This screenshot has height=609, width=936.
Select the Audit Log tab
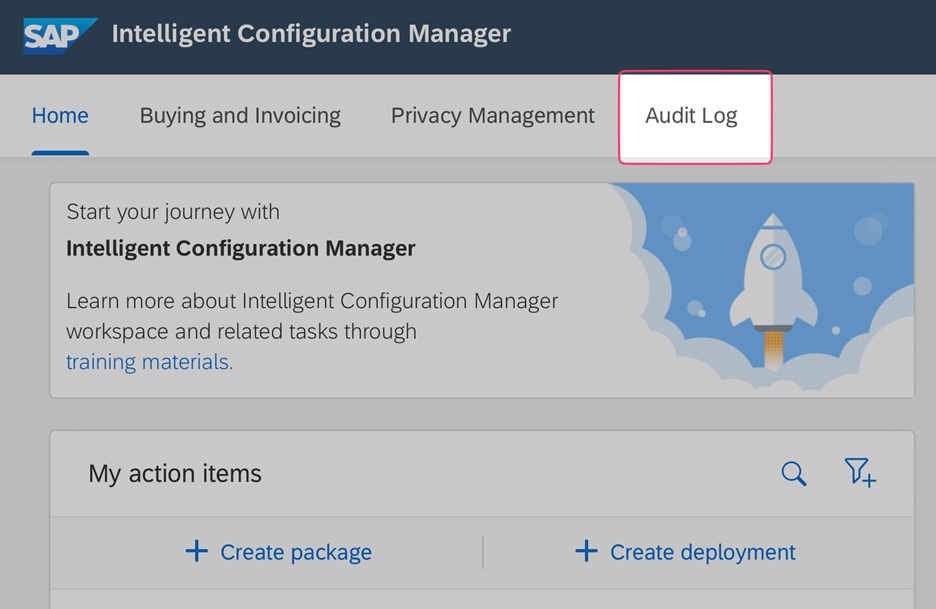tap(691, 116)
